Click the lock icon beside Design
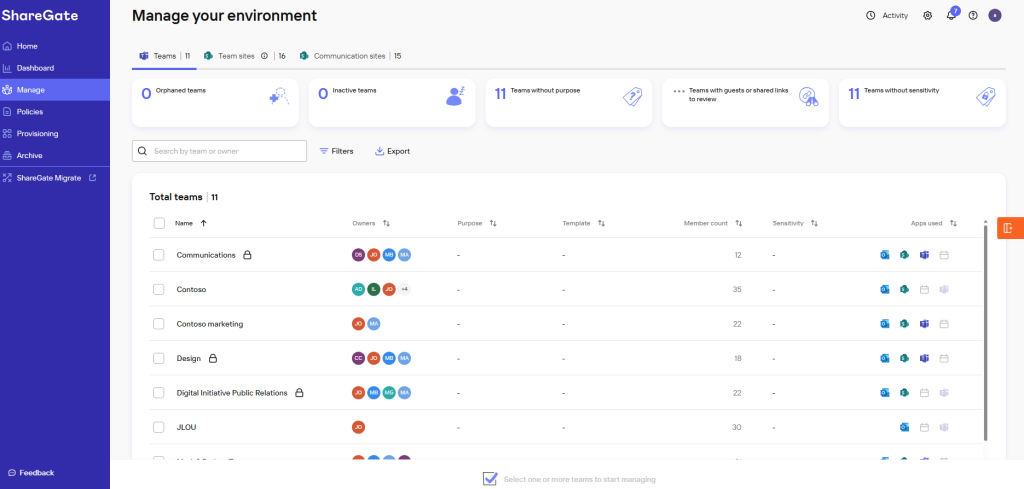This screenshot has width=1024, height=489. [x=213, y=358]
